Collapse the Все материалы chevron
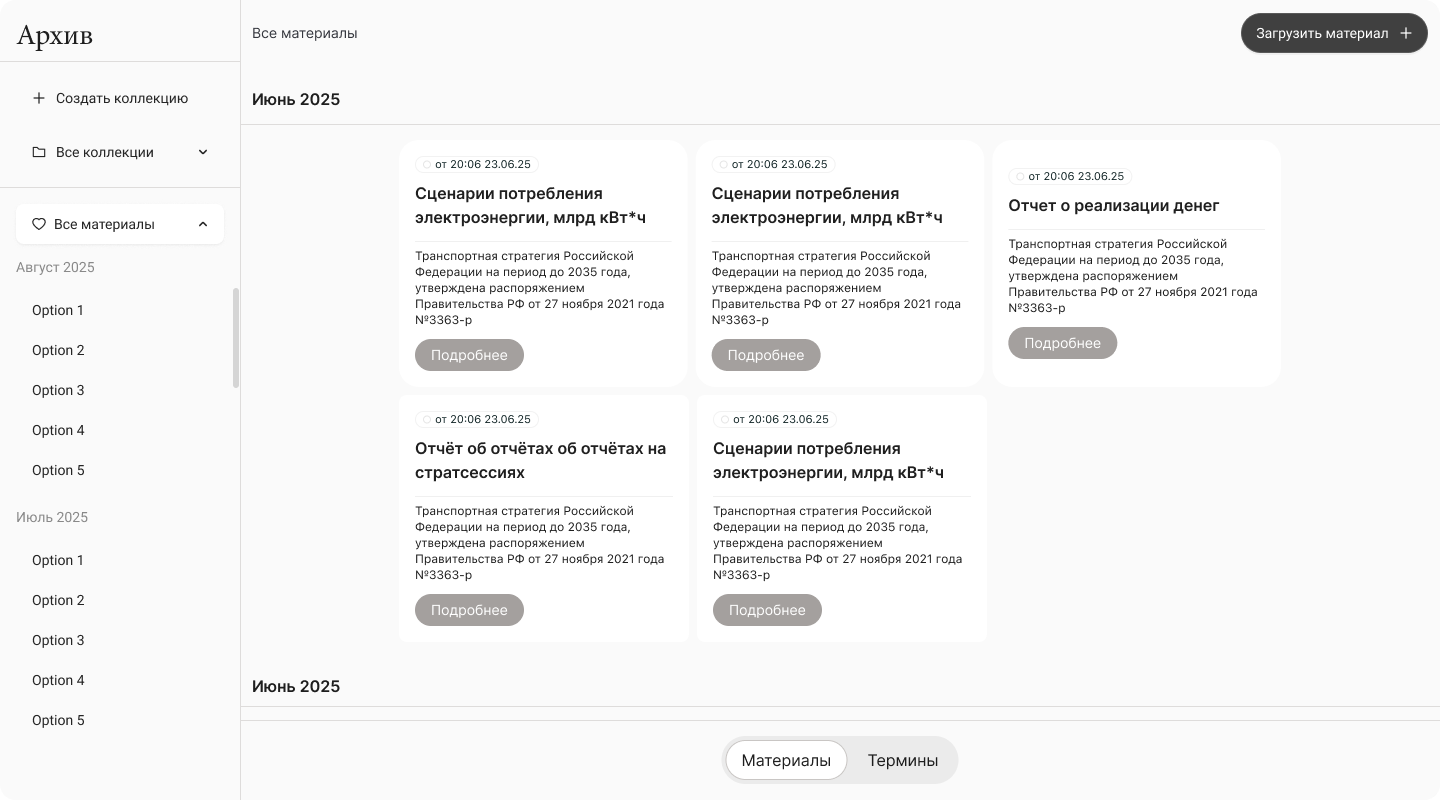1440x800 pixels. pyautogui.click(x=203, y=224)
